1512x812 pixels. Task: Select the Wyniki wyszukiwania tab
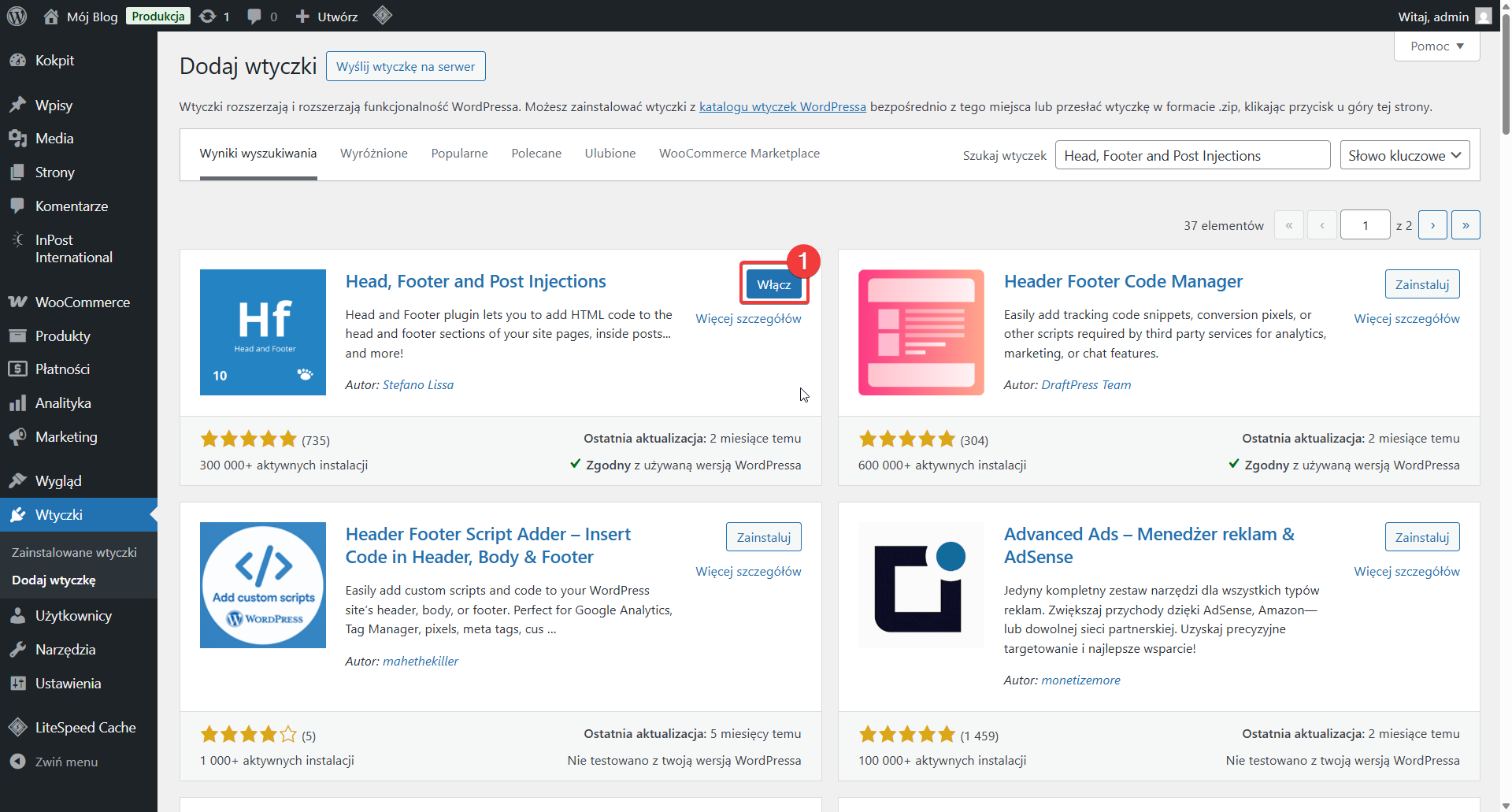pos(258,154)
